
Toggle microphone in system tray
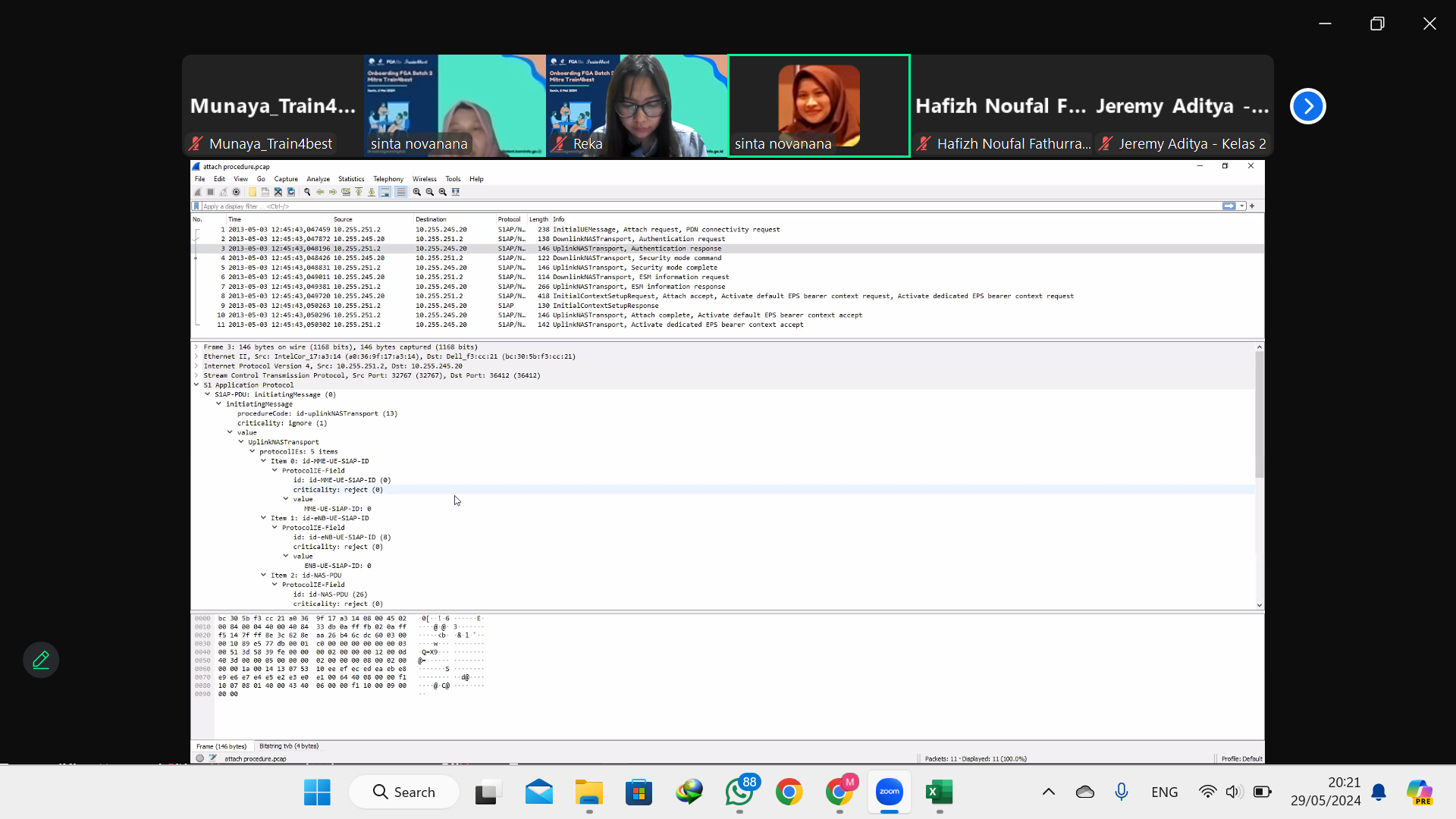tap(1121, 792)
